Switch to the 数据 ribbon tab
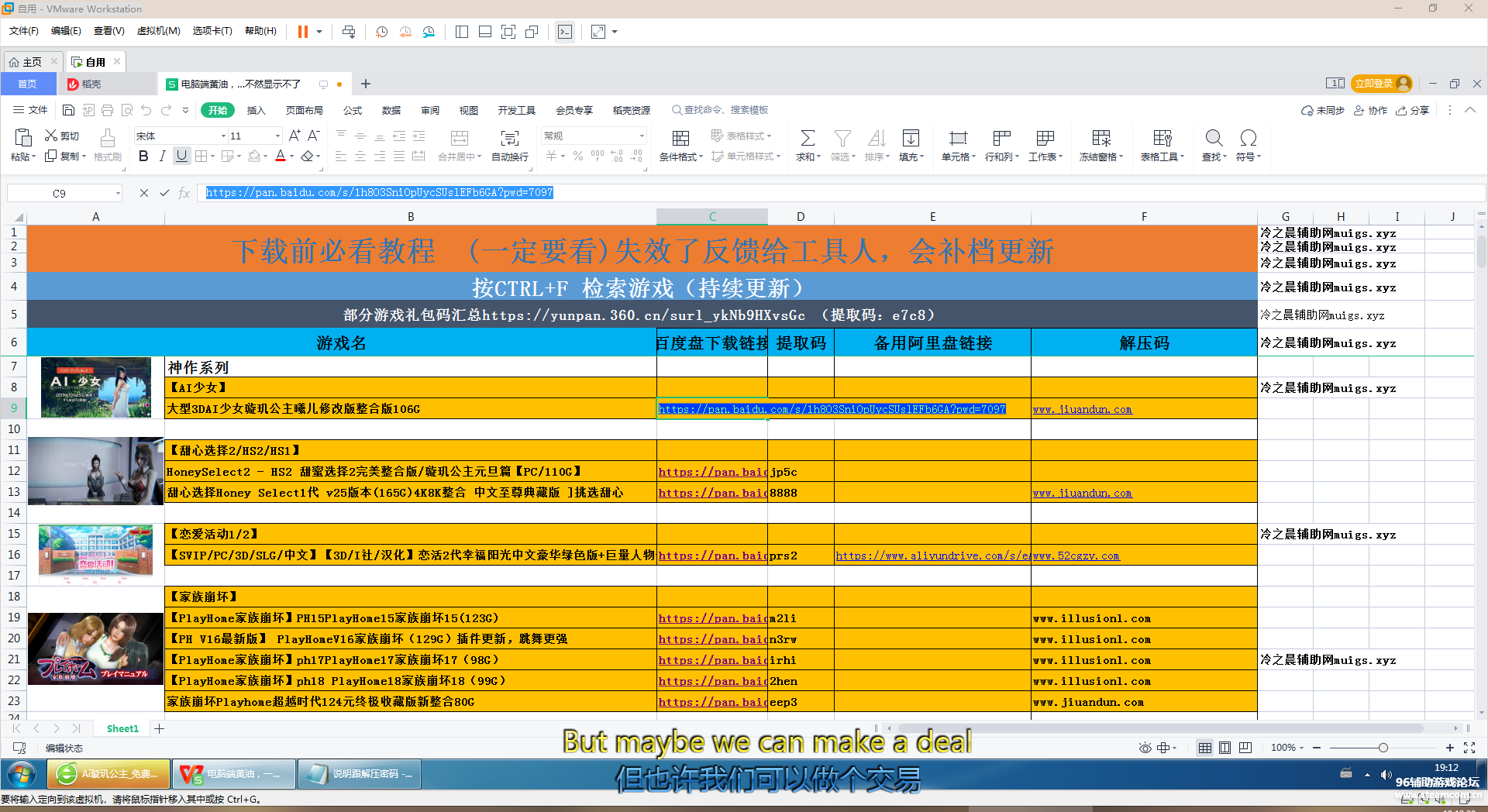Viewport: 1488px width, 812px height. (x=391, y=110)
